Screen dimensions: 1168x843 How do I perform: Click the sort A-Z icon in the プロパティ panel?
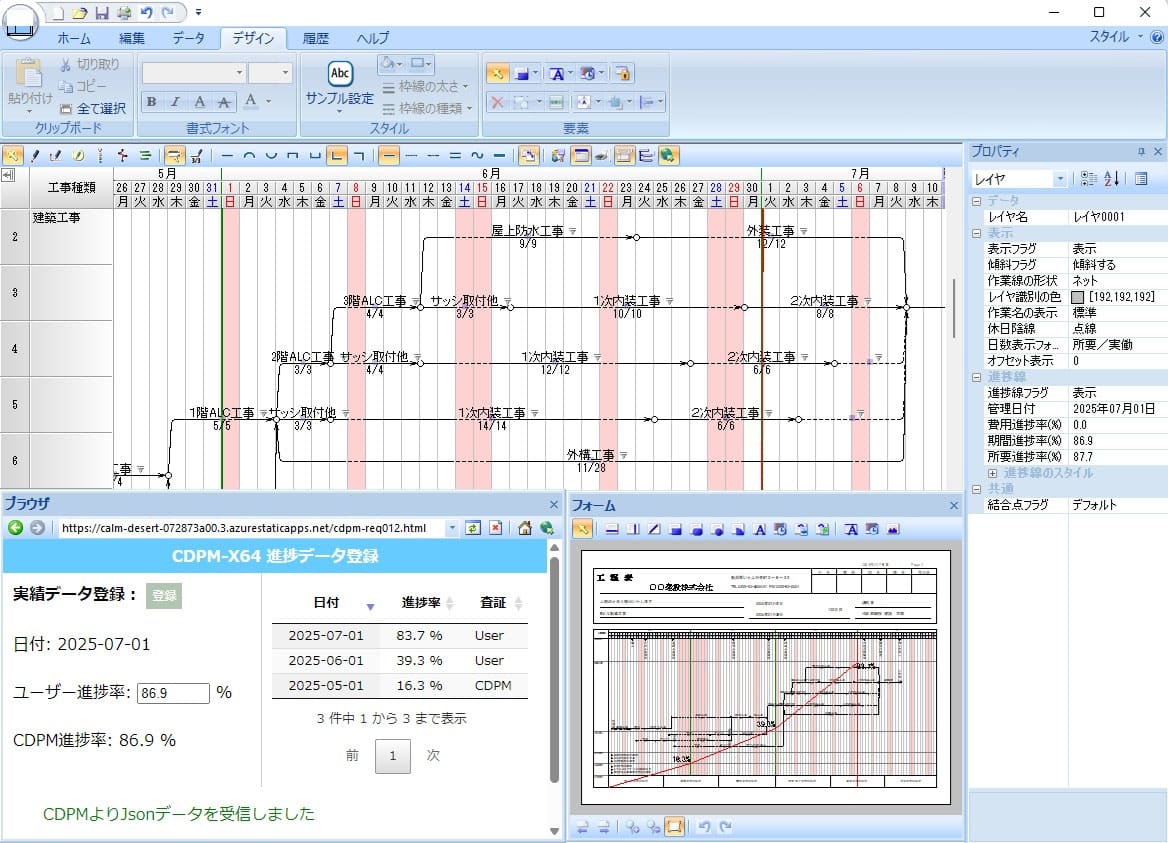1111,179
